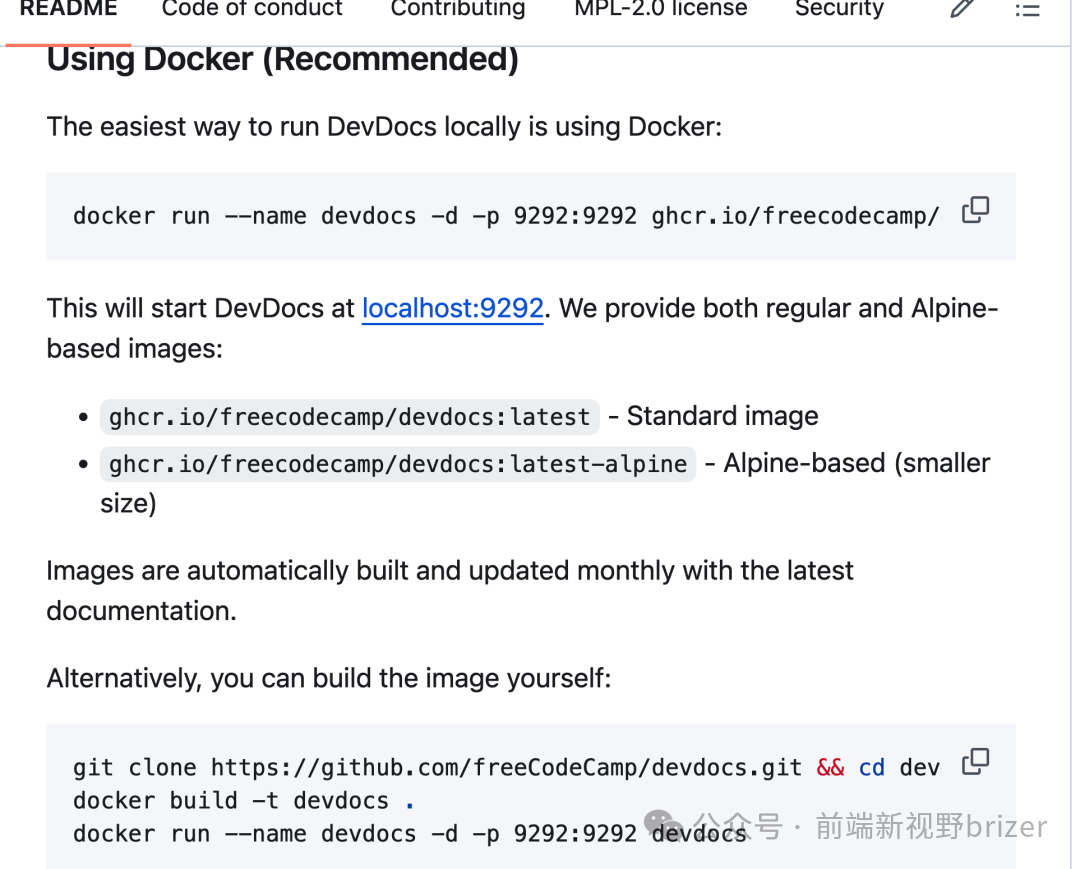Click inside the docker run ghcr.io code block
The width and height of the screenshot is (1080, 869).
pyautogui.click(x=500, y=216)
